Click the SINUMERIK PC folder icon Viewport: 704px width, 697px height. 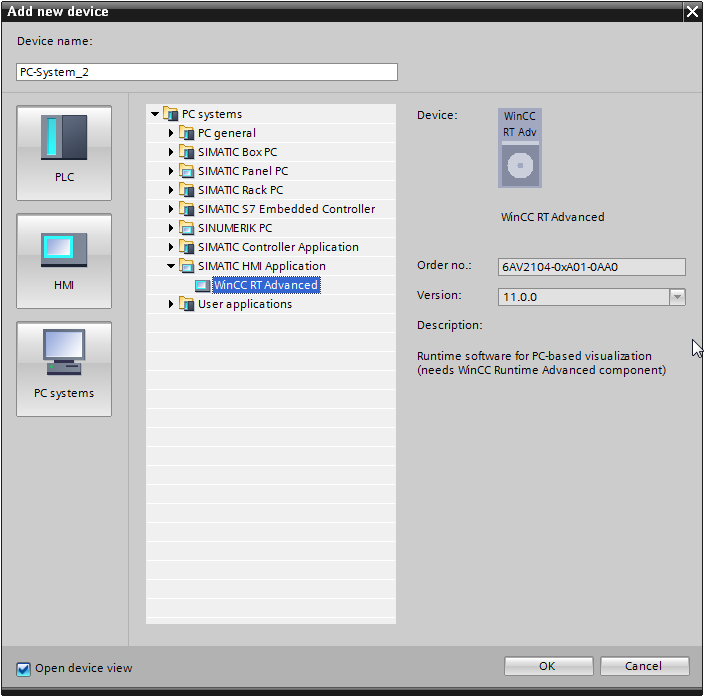tap(187, 228)
